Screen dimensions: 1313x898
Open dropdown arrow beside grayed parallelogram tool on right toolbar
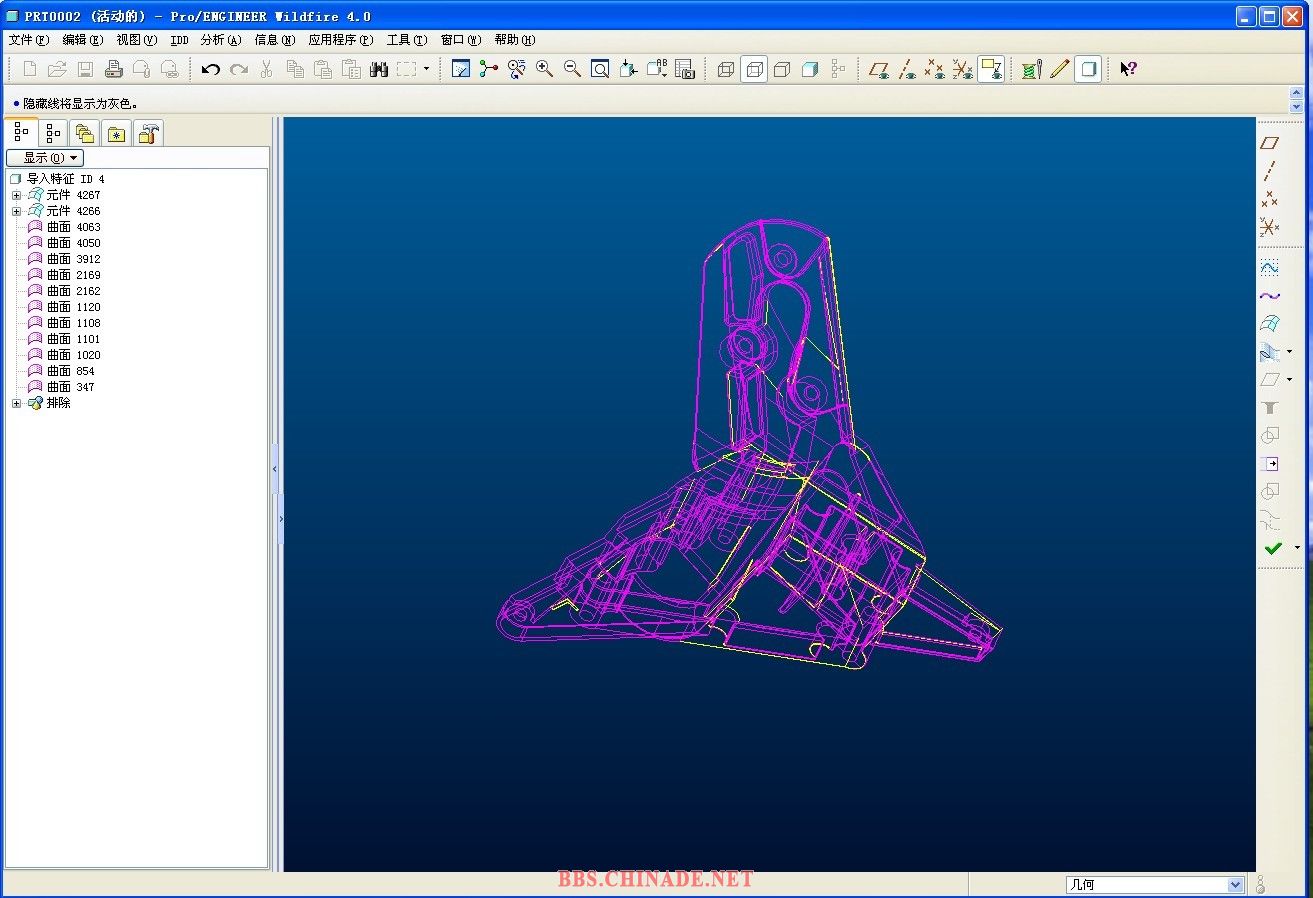click(x=1289, y=380)
